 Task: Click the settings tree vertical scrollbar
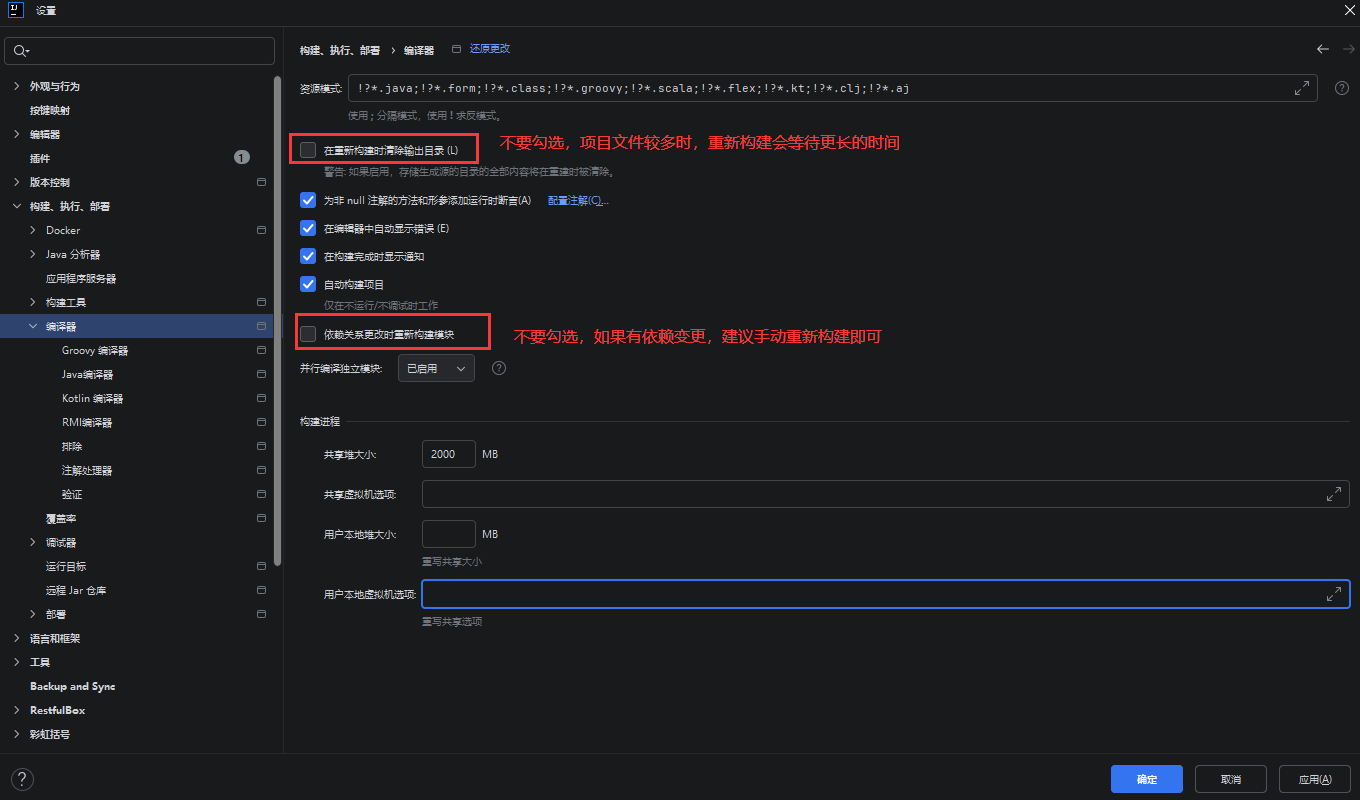point(278,320)
